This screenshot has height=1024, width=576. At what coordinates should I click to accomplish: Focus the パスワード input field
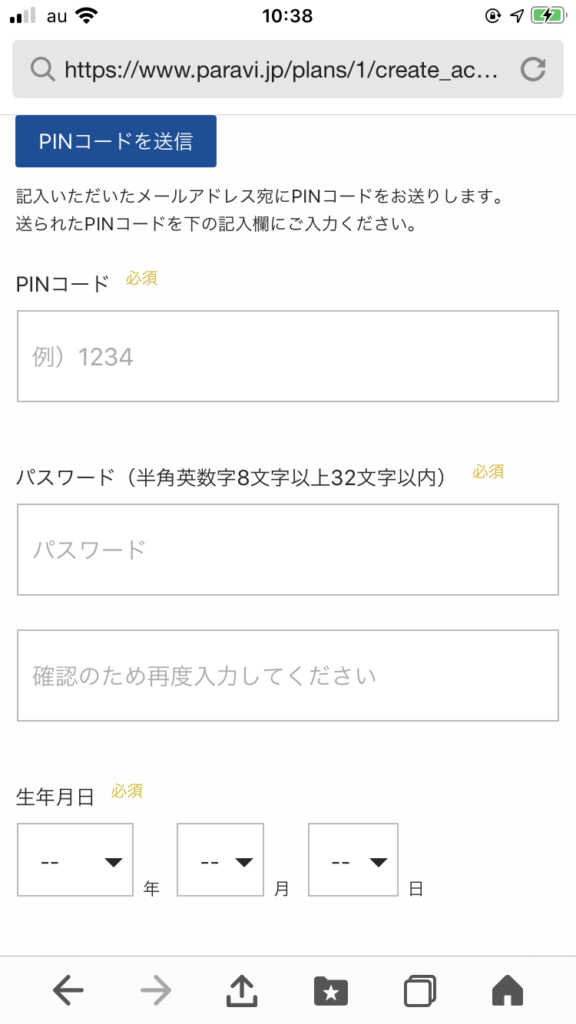coord(288,549)
